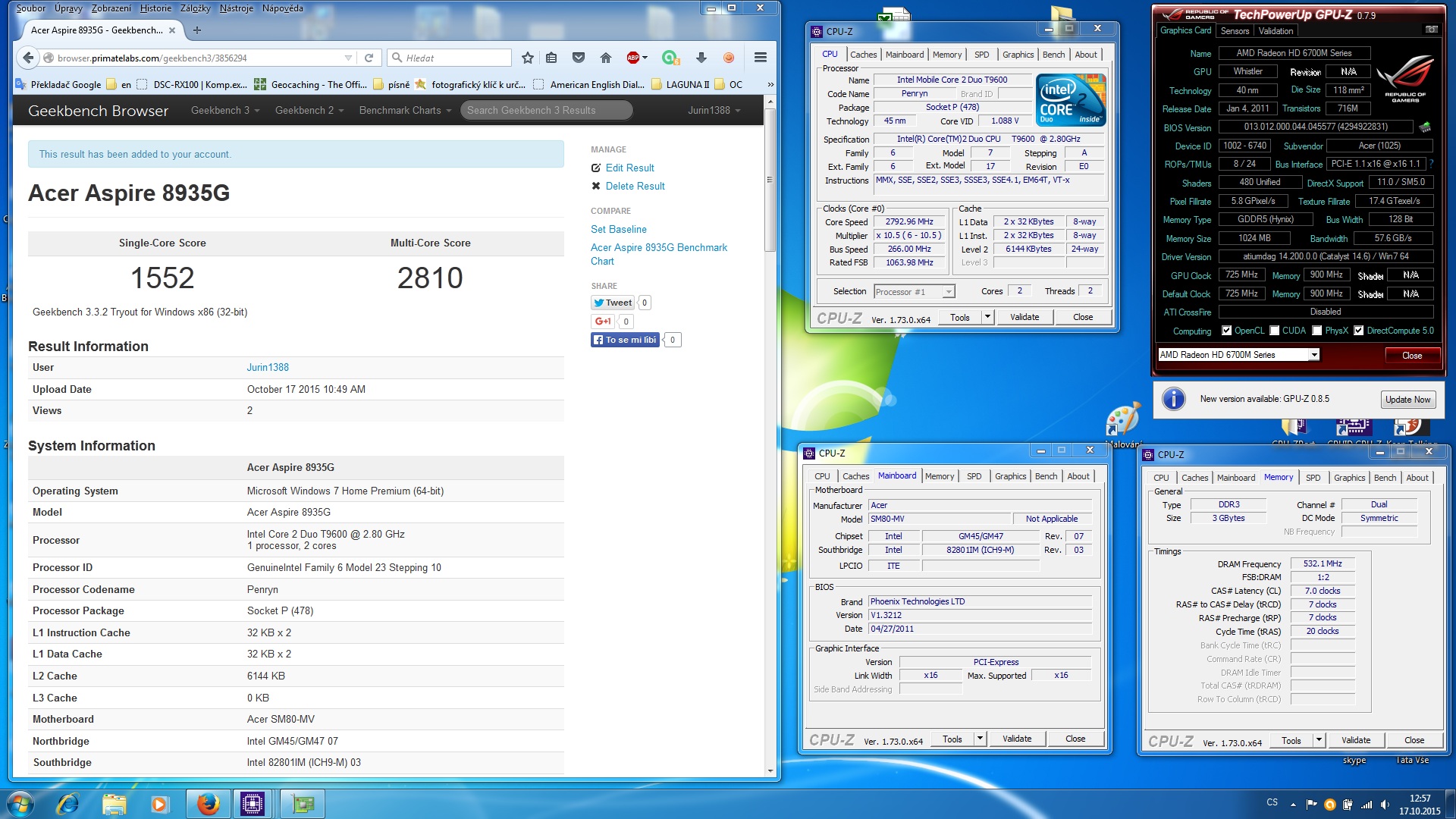Screen dimensions: 1456x819
Task: Switch to SPD tab in Memory CPU-Z window
Action: (x=1313, y=478)
